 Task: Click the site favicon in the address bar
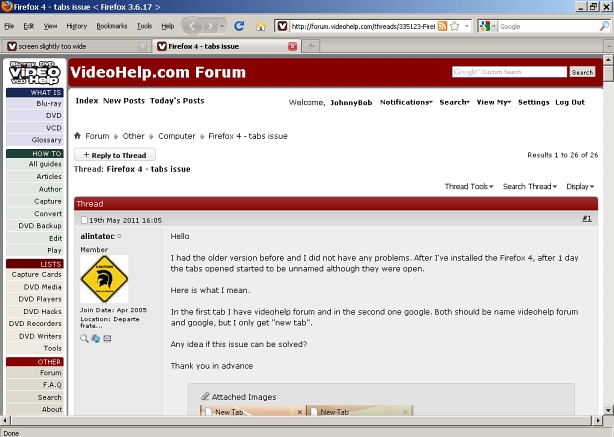[x=282, y=26]
